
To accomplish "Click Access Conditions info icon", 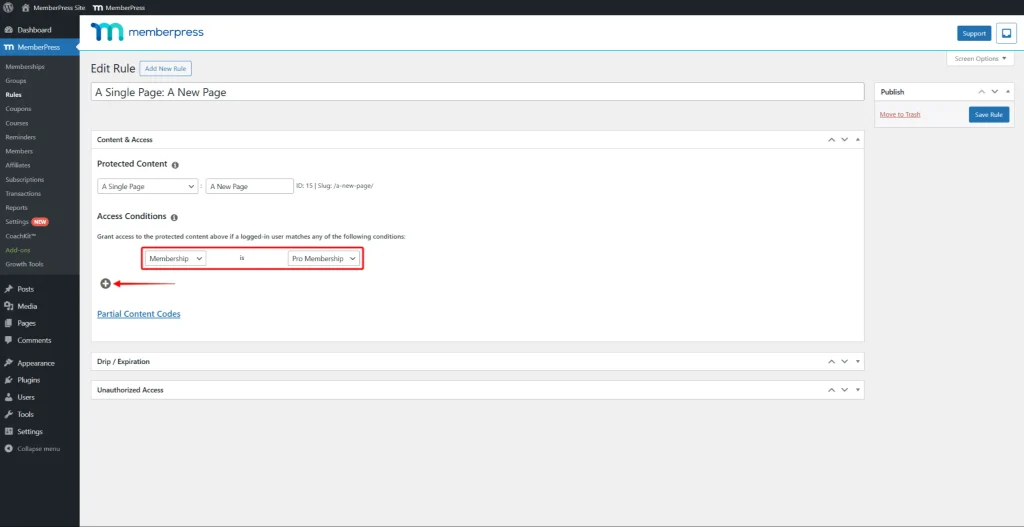I will (x=174, y=217).
